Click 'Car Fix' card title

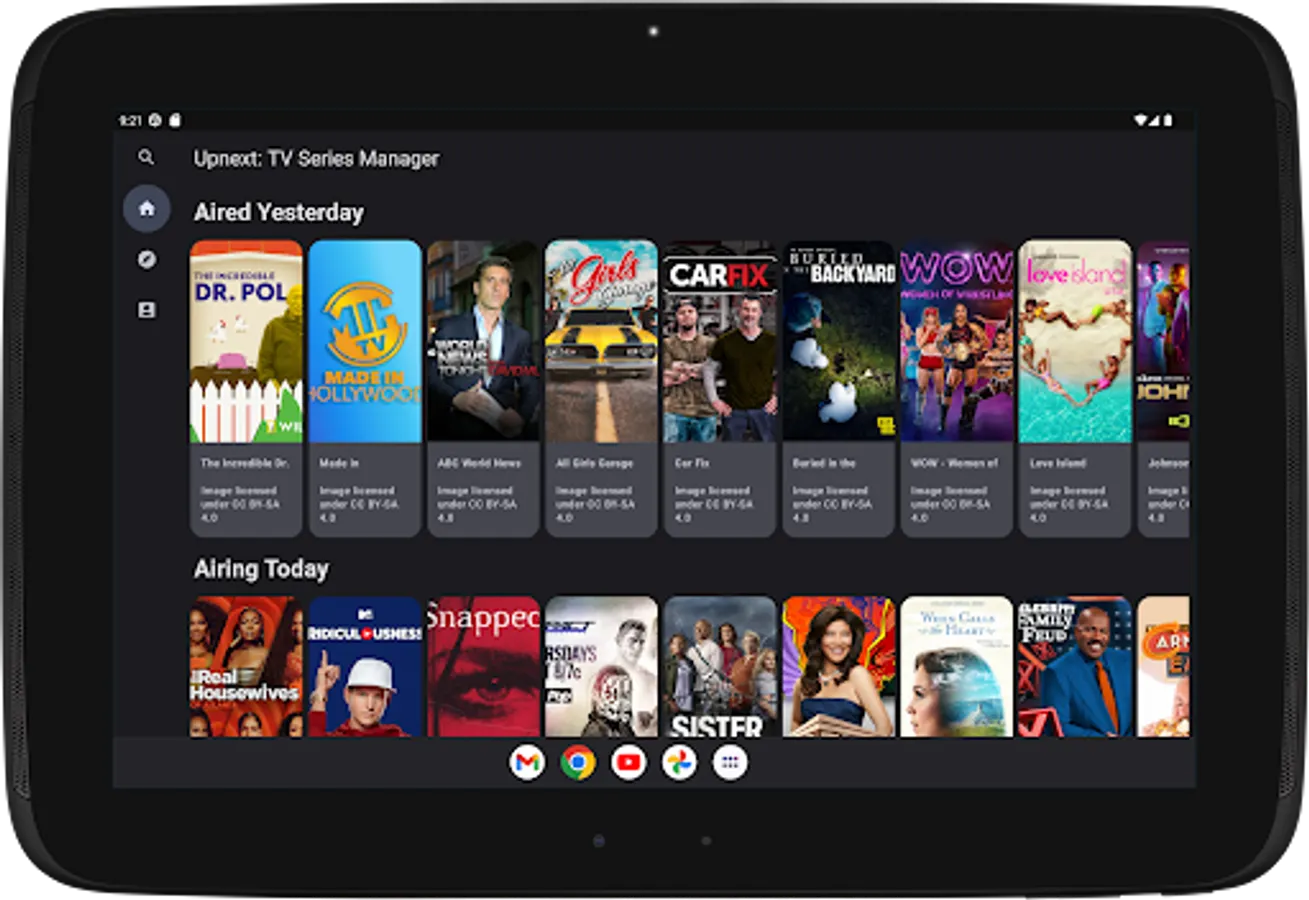point(691,464)
